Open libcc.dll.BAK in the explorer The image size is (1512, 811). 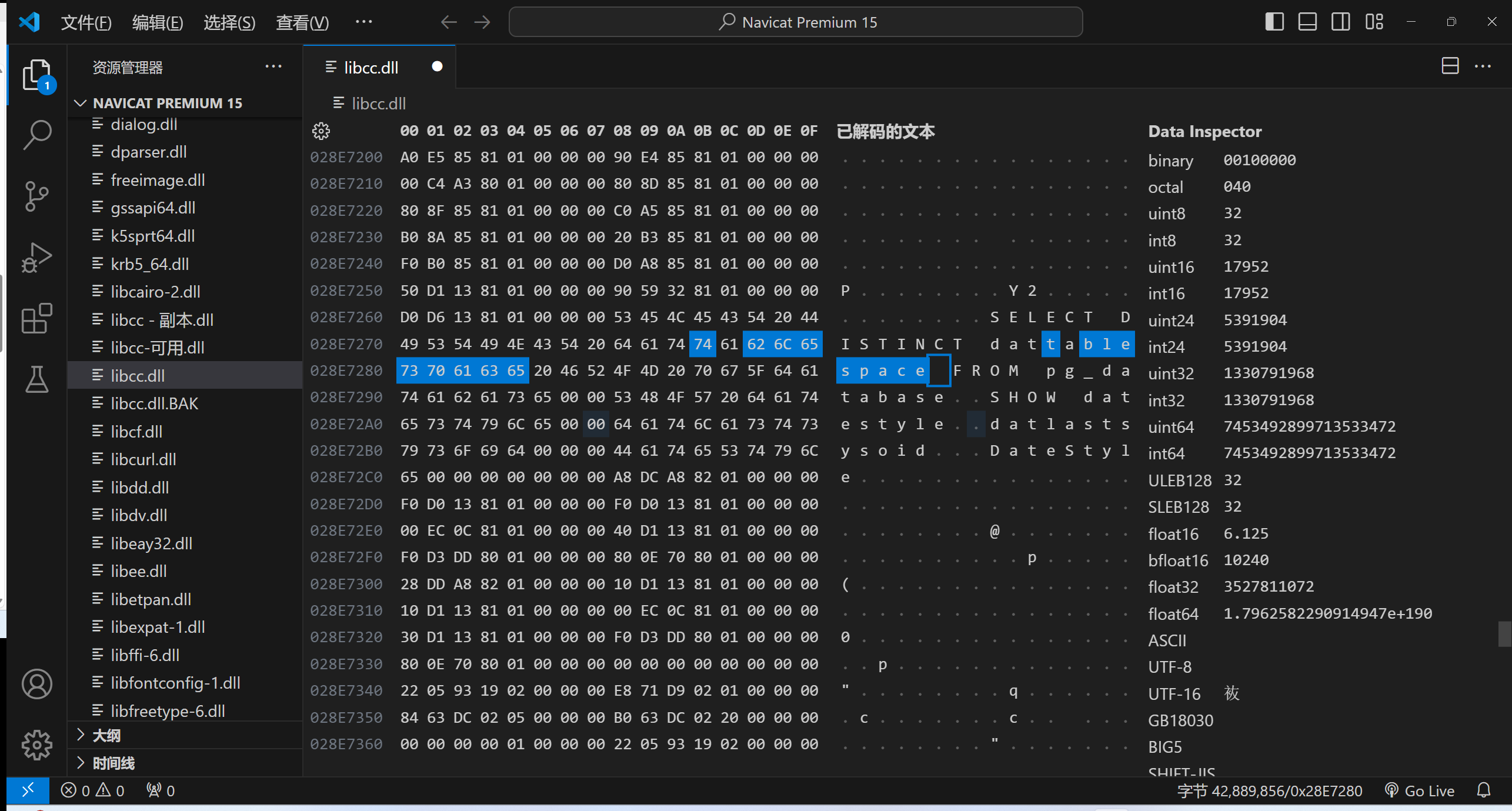click(154, 403)
